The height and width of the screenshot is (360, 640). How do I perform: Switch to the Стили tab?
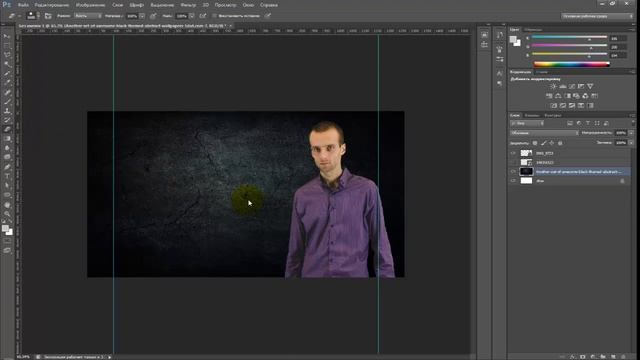click(x=542, y=72)
